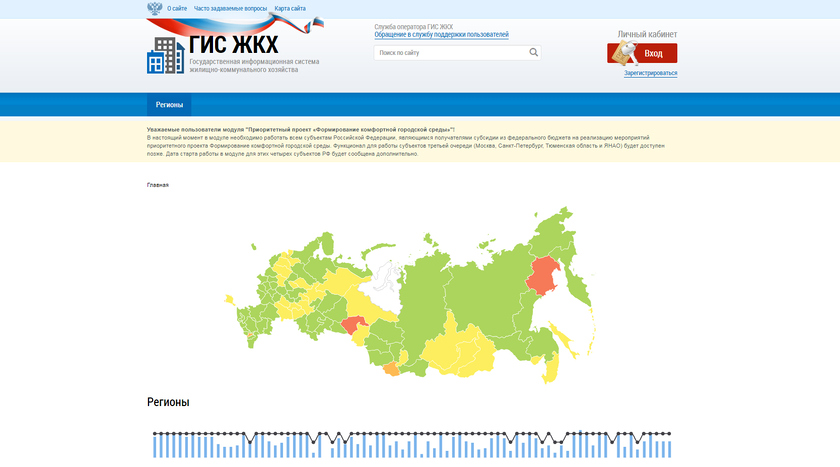Click the search magnifier icon
Screen dimensions: 840x467
coord(534,53)
